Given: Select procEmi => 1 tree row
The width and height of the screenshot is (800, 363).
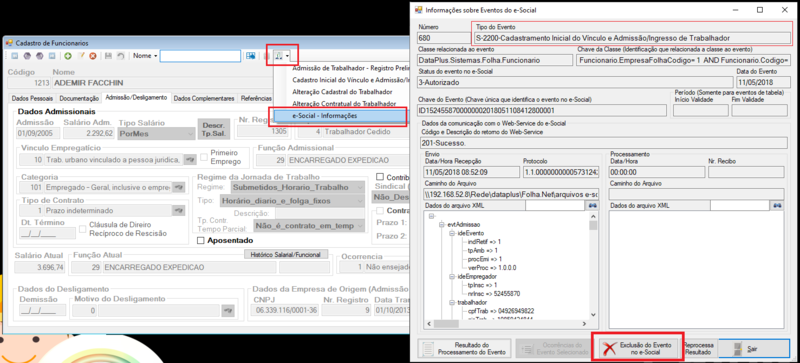Looking at the screenshot, I should pos(484,259).
